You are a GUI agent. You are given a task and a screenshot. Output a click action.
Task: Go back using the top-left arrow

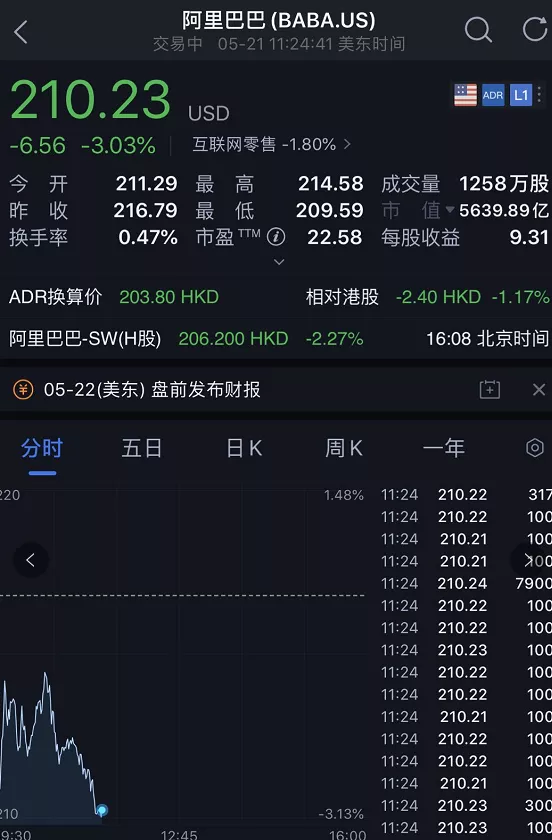click(20, 32)
